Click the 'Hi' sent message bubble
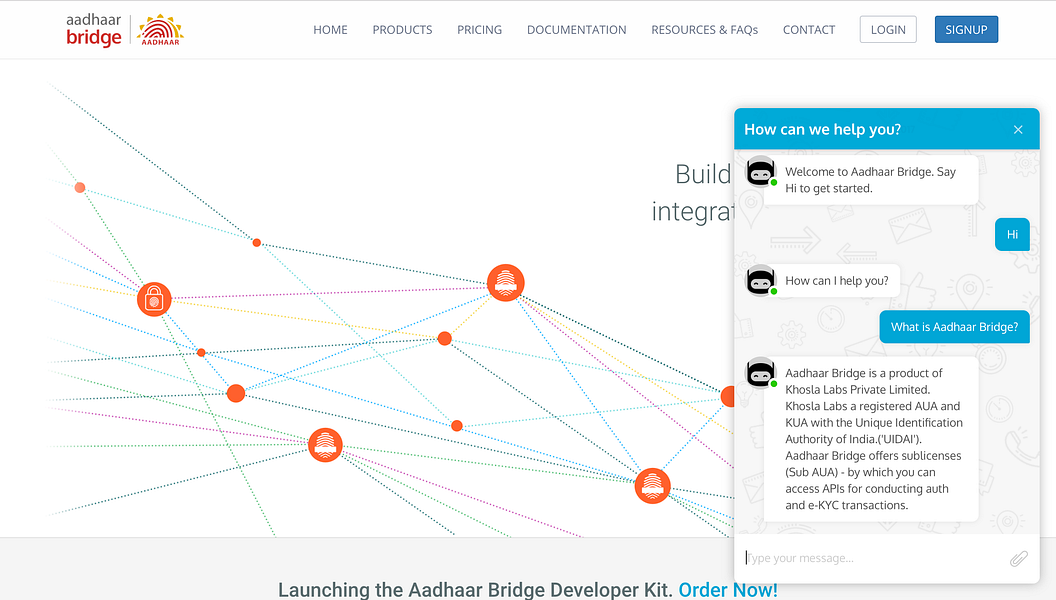This screenshot has width=1056, height=600. (1012, 234)
